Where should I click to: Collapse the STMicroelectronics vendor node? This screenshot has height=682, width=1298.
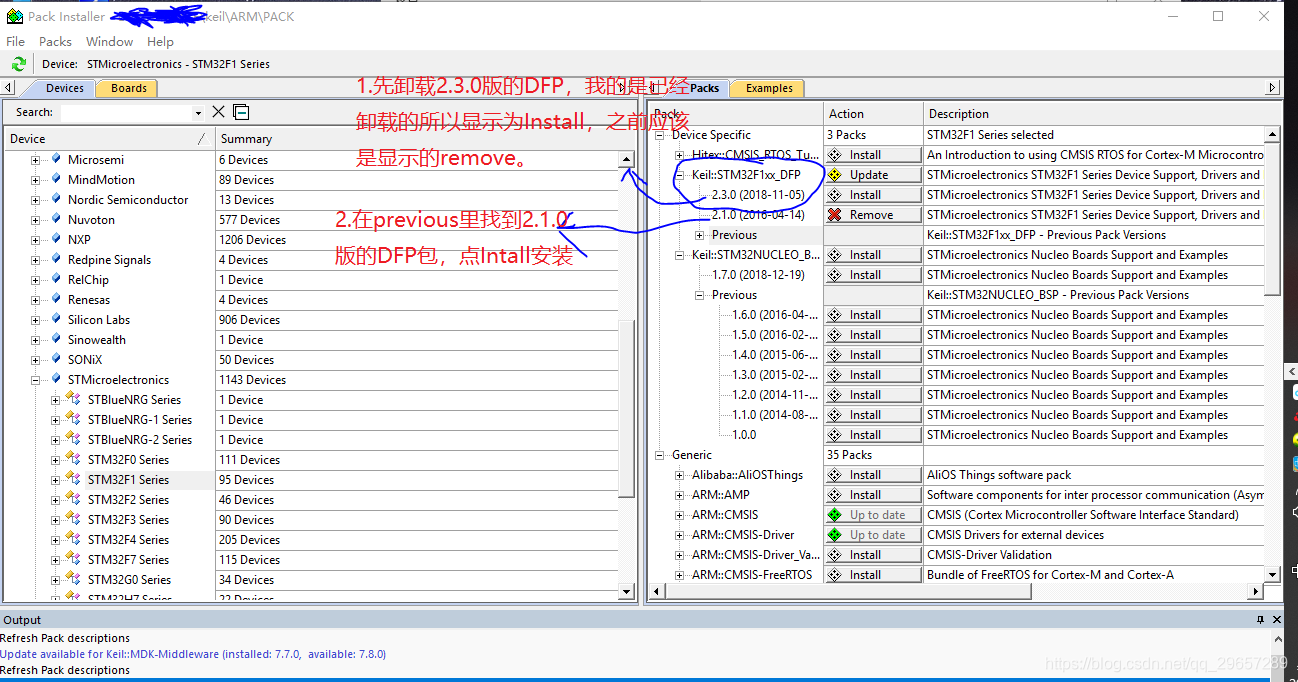tap(36, 380)
